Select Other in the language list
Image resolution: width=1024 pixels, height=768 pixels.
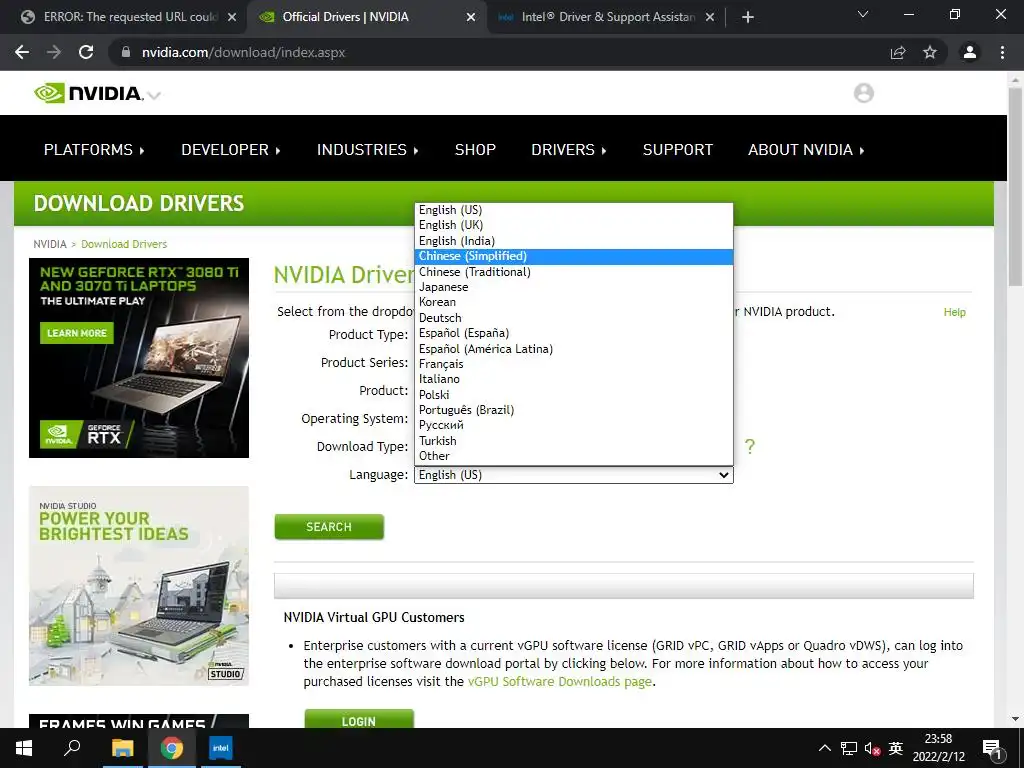coord(573,456)
